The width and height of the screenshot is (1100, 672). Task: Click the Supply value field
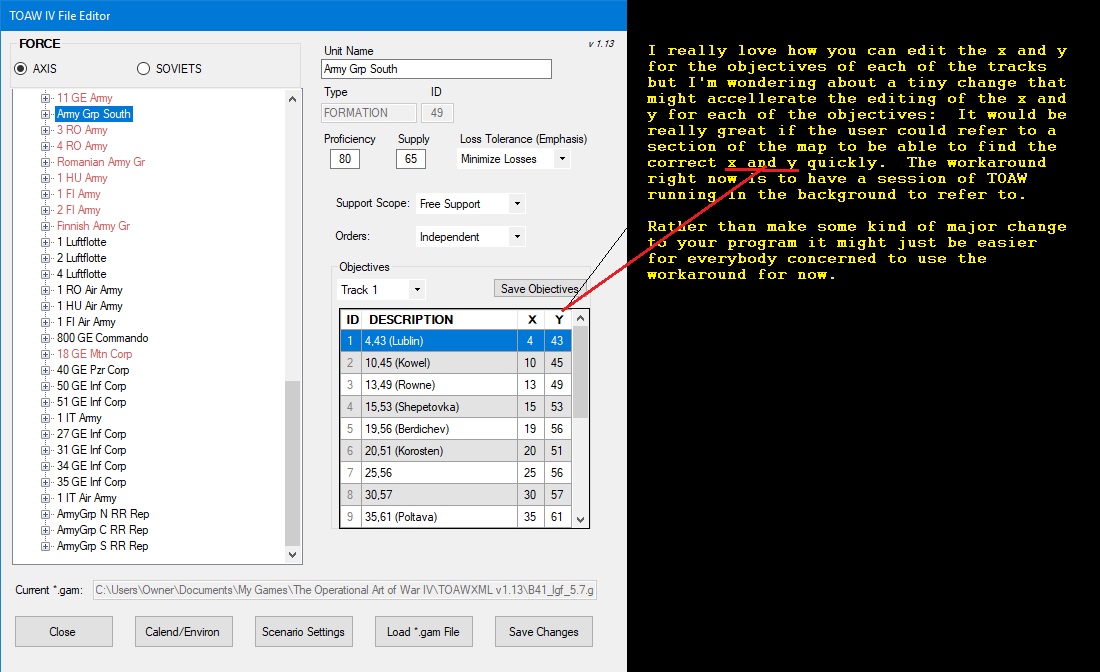click(x=411, y=159)
